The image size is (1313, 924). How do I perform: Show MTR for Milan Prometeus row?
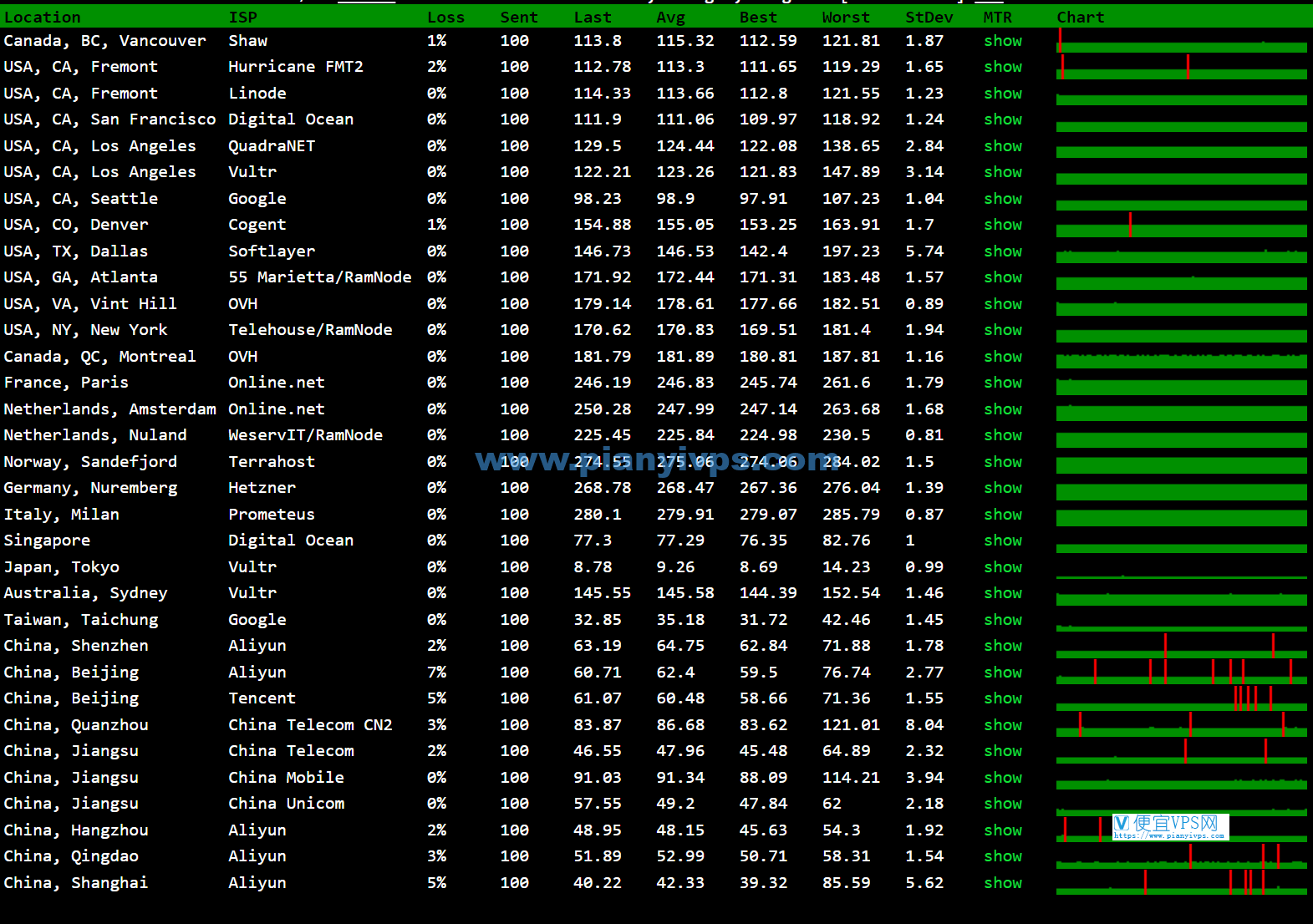pos(1003,515)
